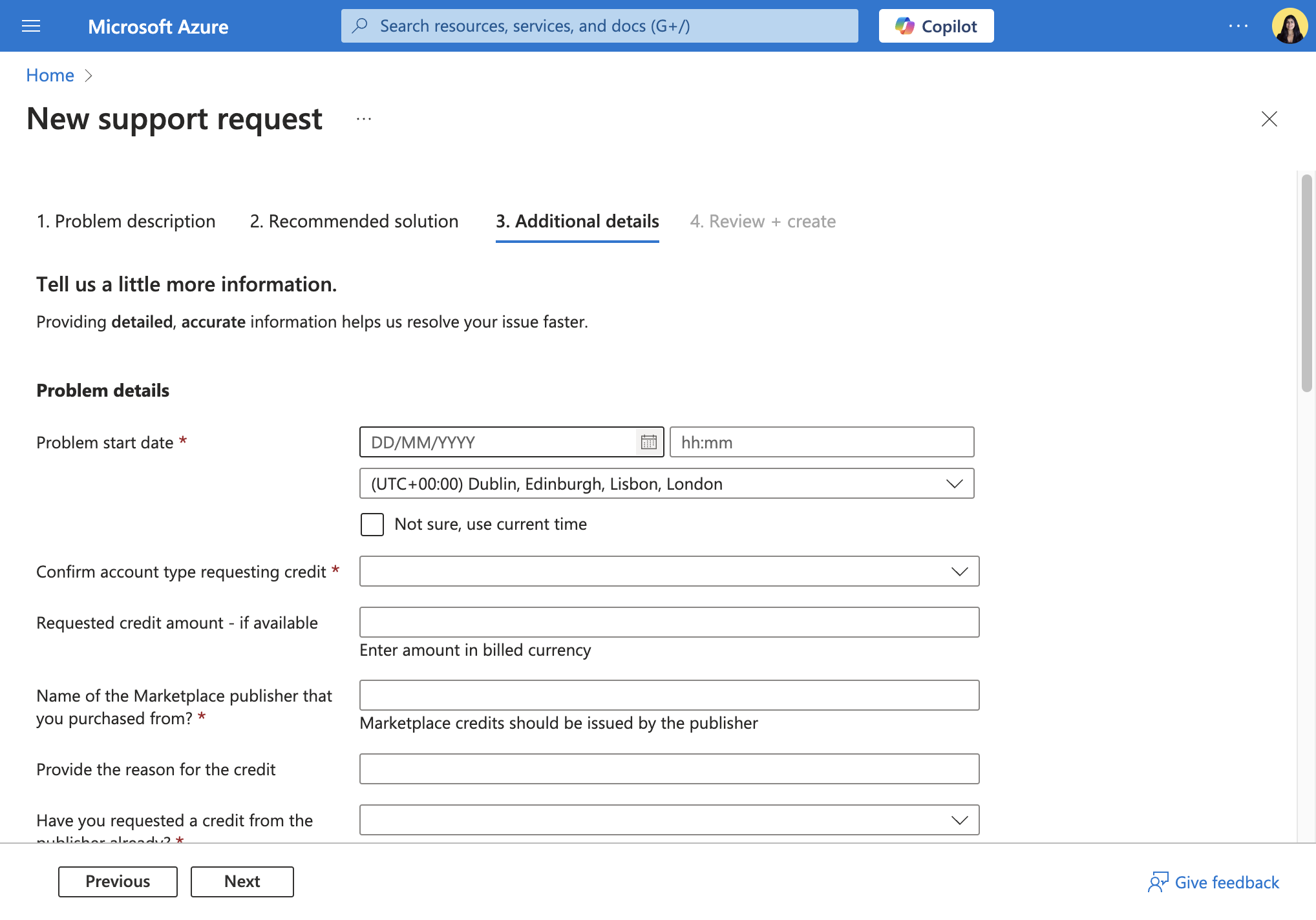Click the Next button
This screenshot has width=1316, height=920.
tap(242, 882)
